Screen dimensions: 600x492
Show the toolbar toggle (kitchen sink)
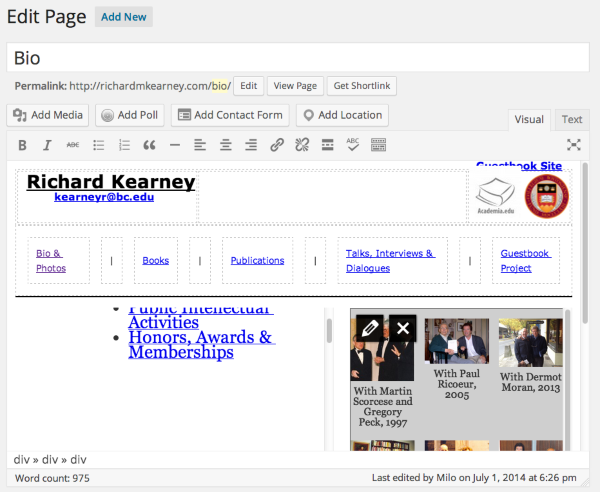[x=378, y=145]
